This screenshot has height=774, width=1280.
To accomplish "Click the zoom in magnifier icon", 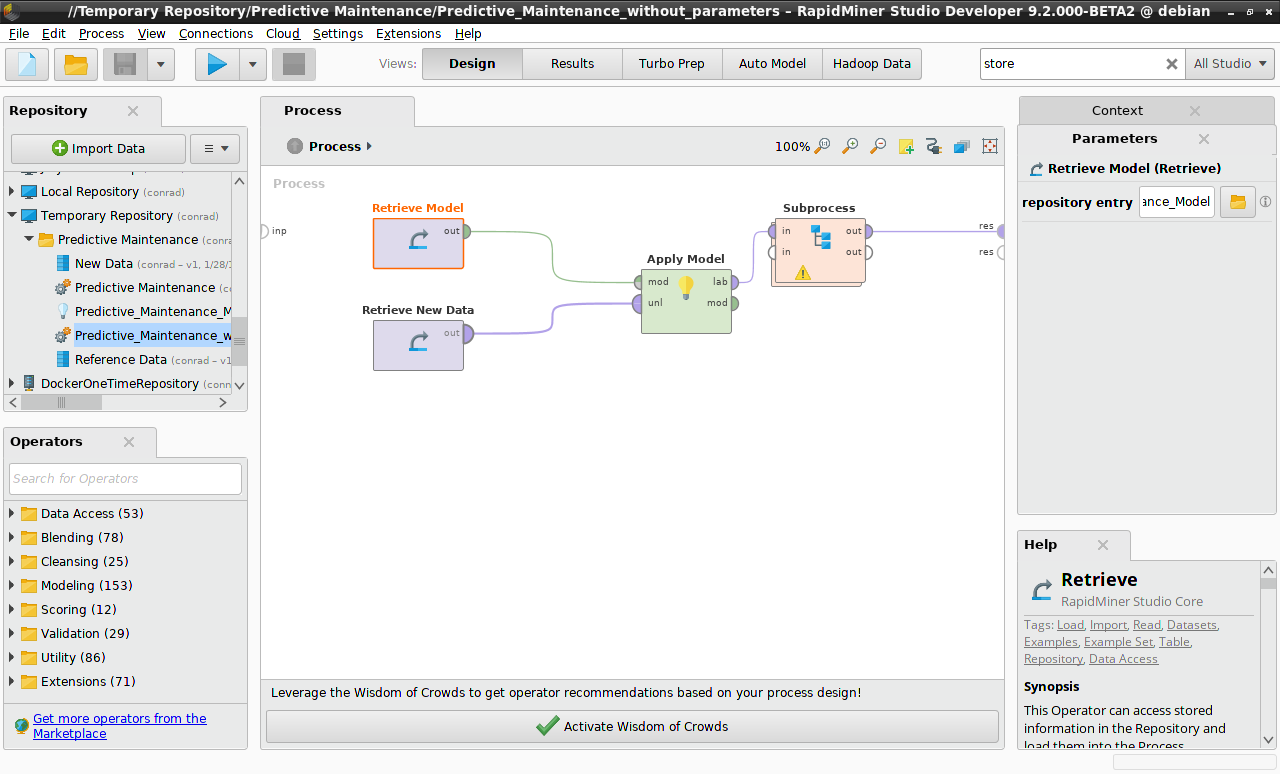I will pos(850,146).
